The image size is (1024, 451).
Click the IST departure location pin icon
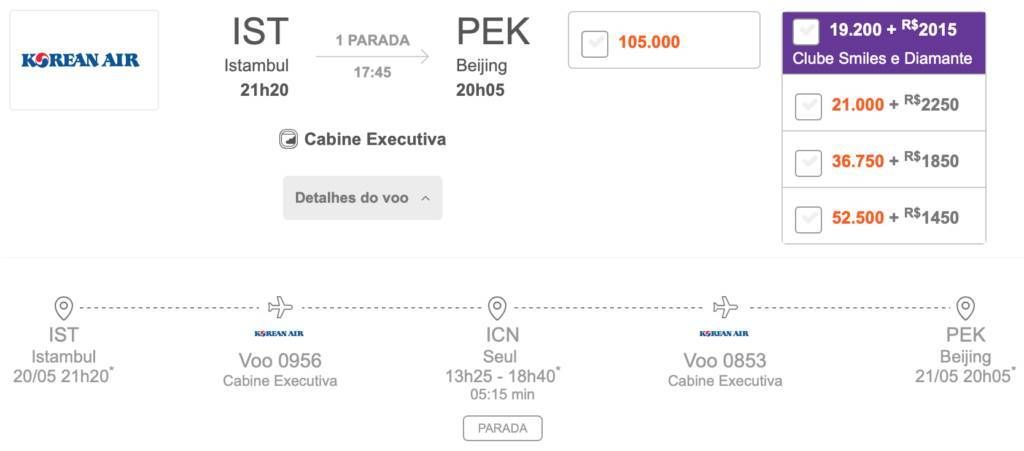click(x=63, y=307)
